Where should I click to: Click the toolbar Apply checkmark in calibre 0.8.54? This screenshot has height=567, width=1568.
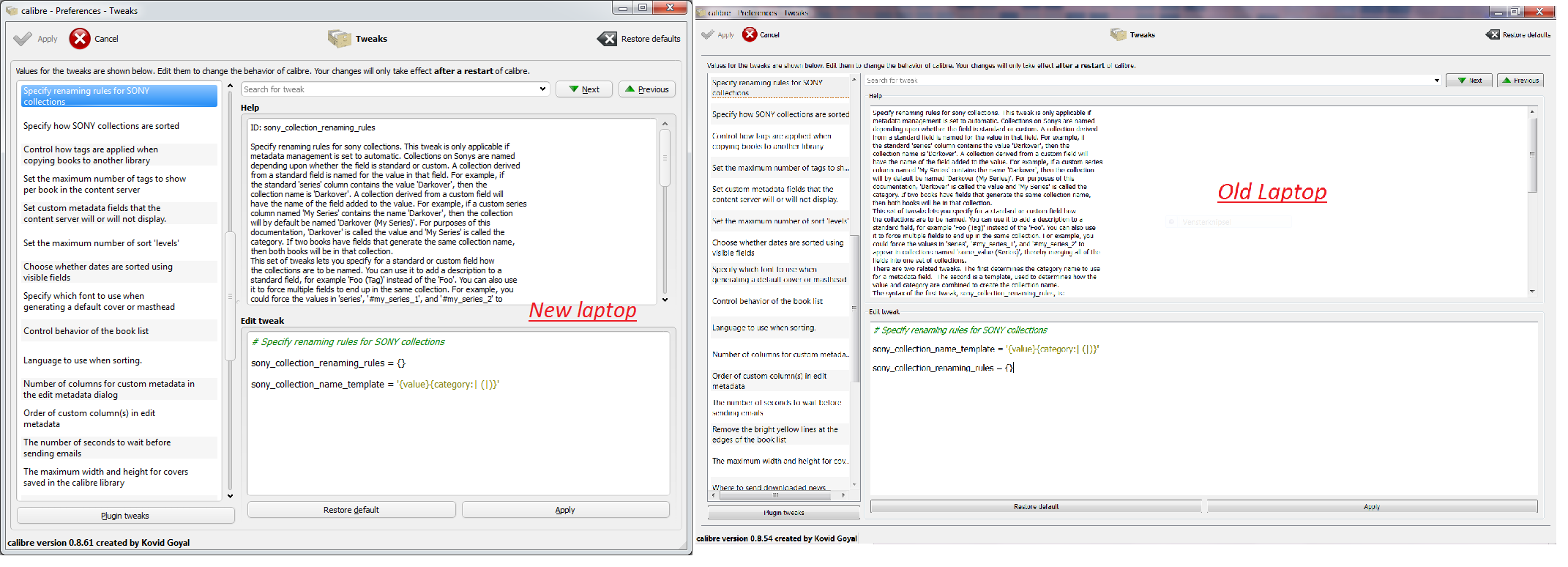[x=708, y=34]
